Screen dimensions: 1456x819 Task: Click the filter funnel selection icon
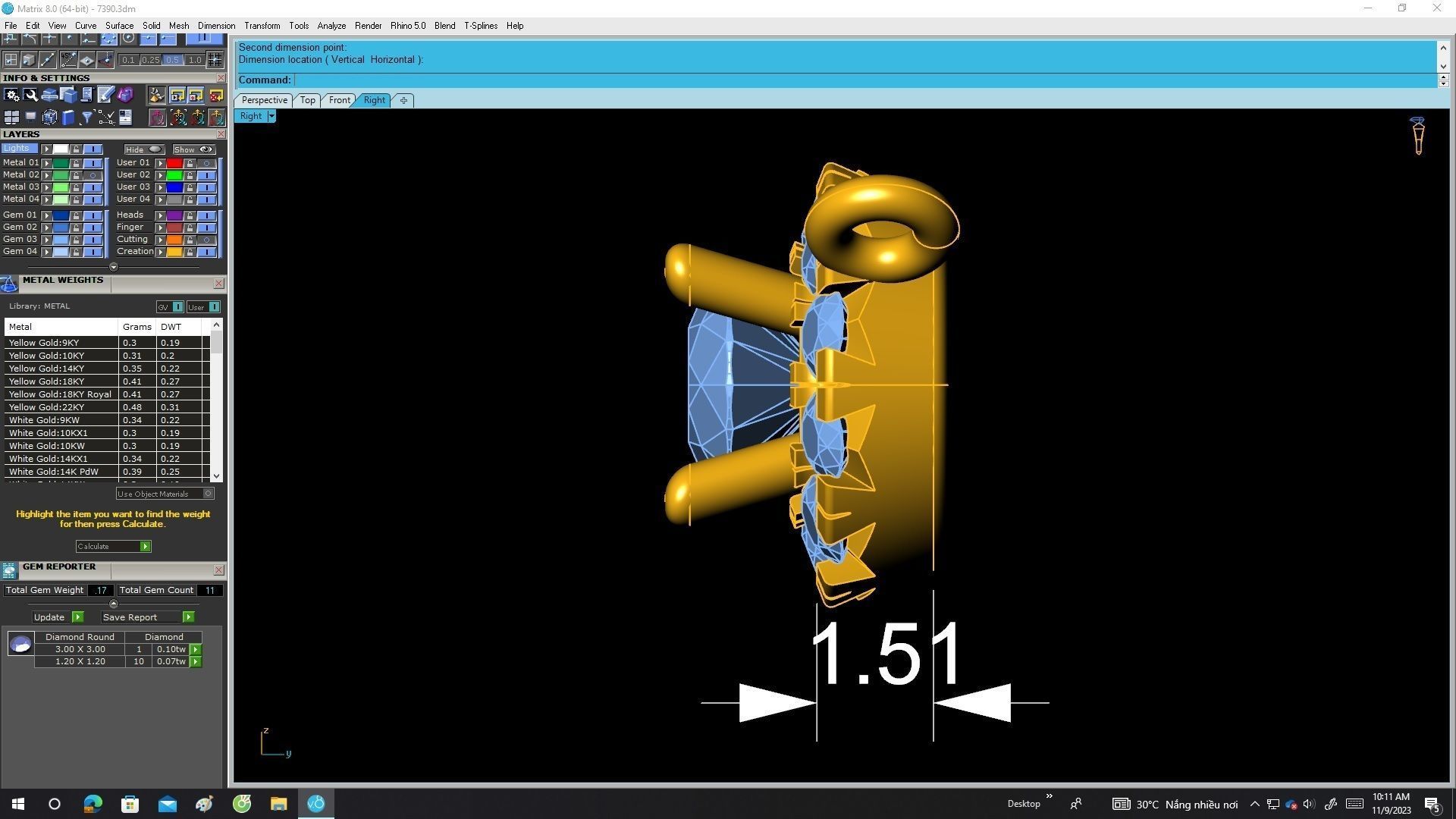click(86, 118)
